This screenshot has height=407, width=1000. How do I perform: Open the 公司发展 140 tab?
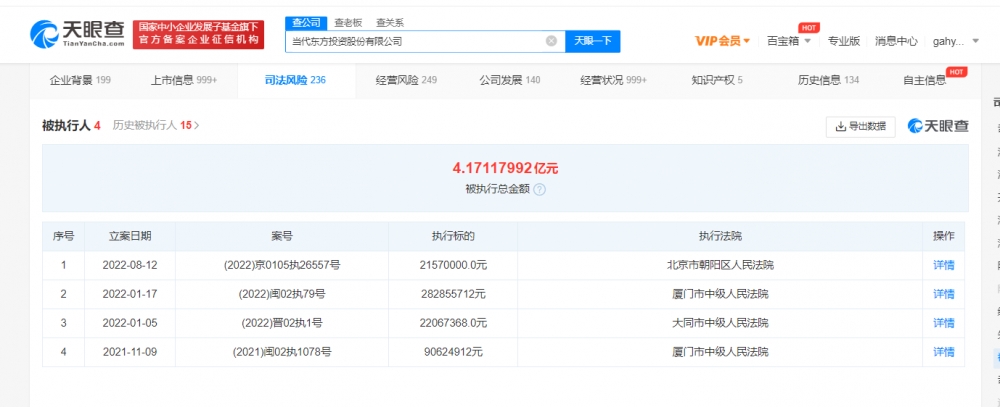coord(510,80)
